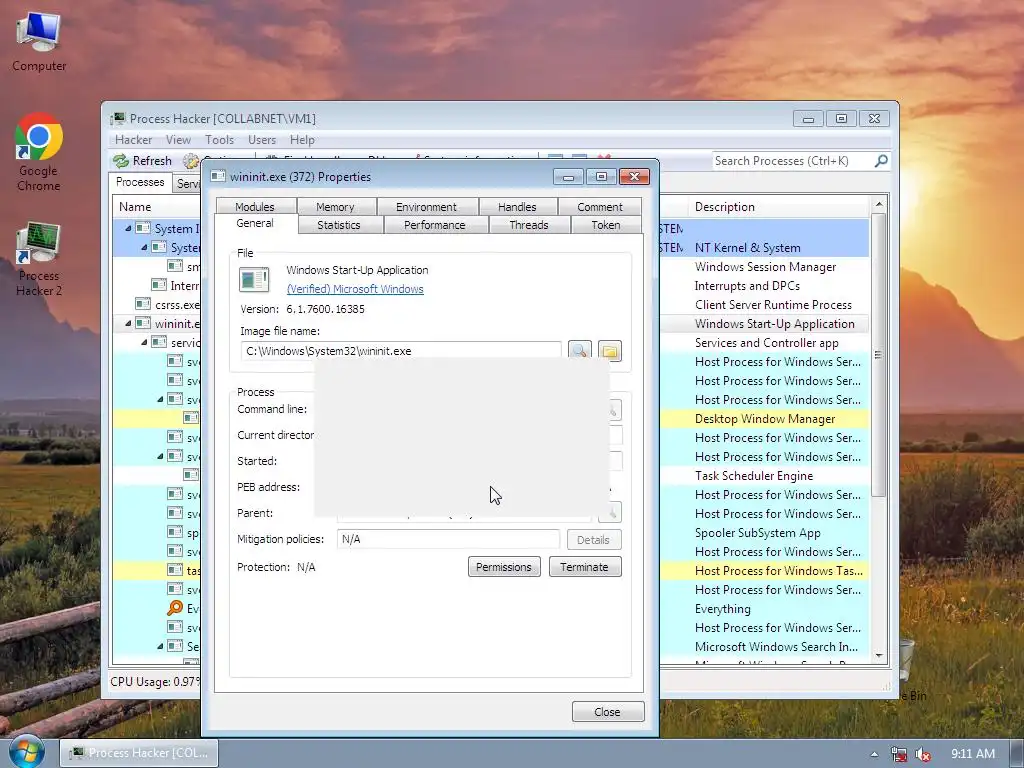1024x768 pixels.
Task: Click the Options gear icon in Process Hacker toolbar
Action: (x=191, y=161)
